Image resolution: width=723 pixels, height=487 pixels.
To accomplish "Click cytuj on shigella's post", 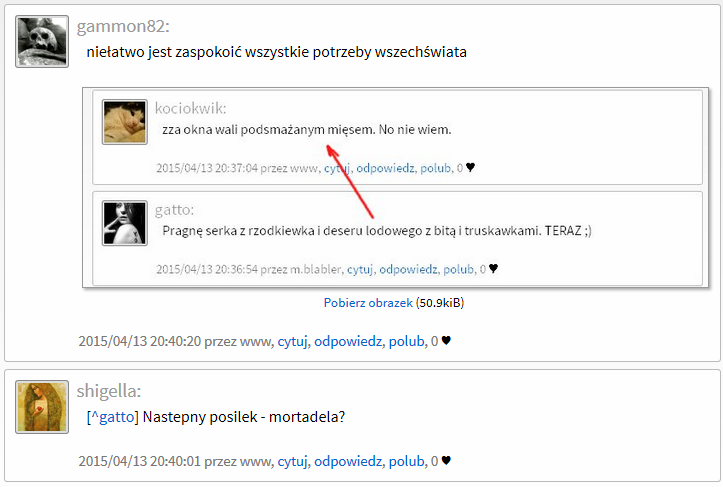I will pos(292,461).
